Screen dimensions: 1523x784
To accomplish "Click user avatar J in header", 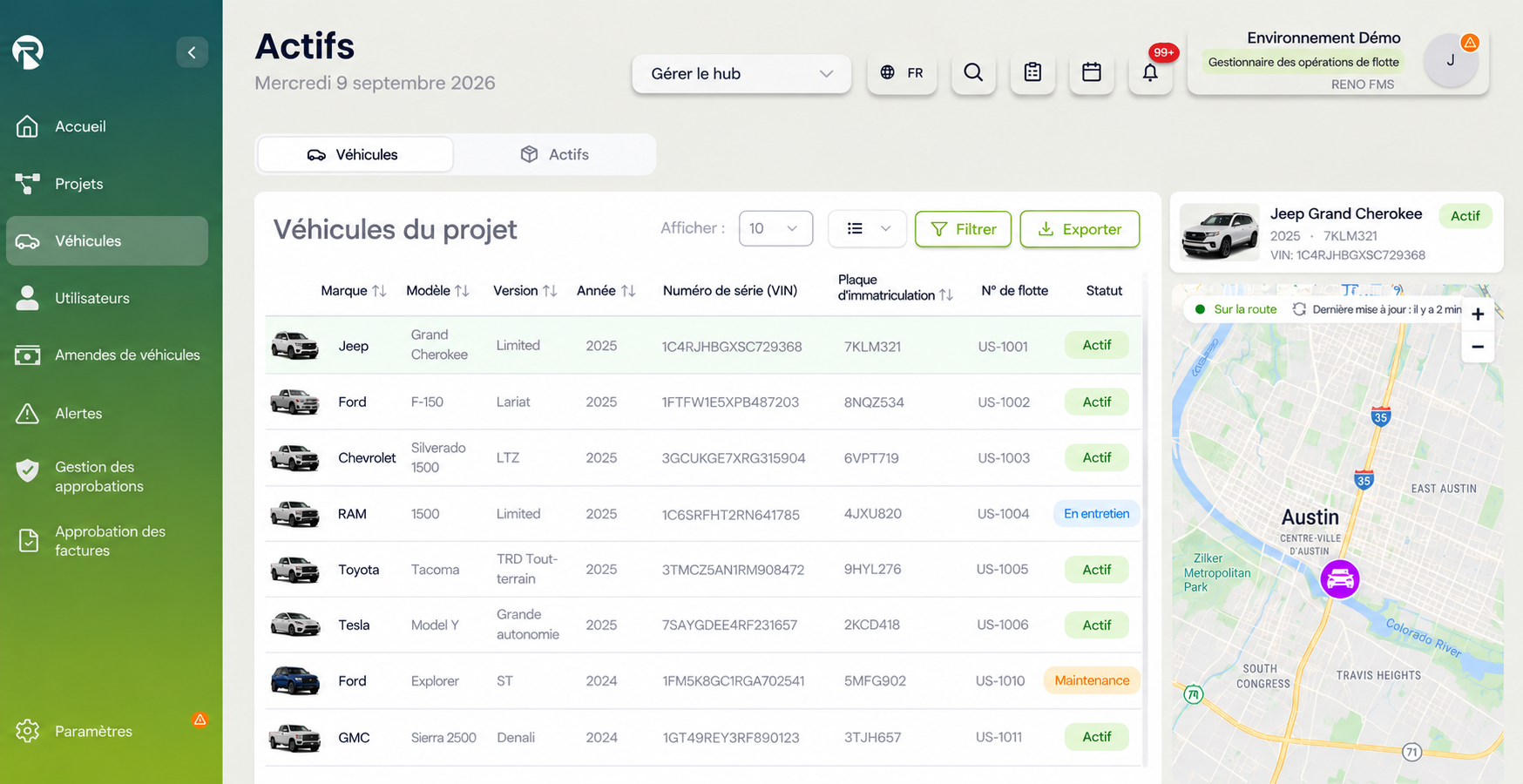I will (1451, 60).
